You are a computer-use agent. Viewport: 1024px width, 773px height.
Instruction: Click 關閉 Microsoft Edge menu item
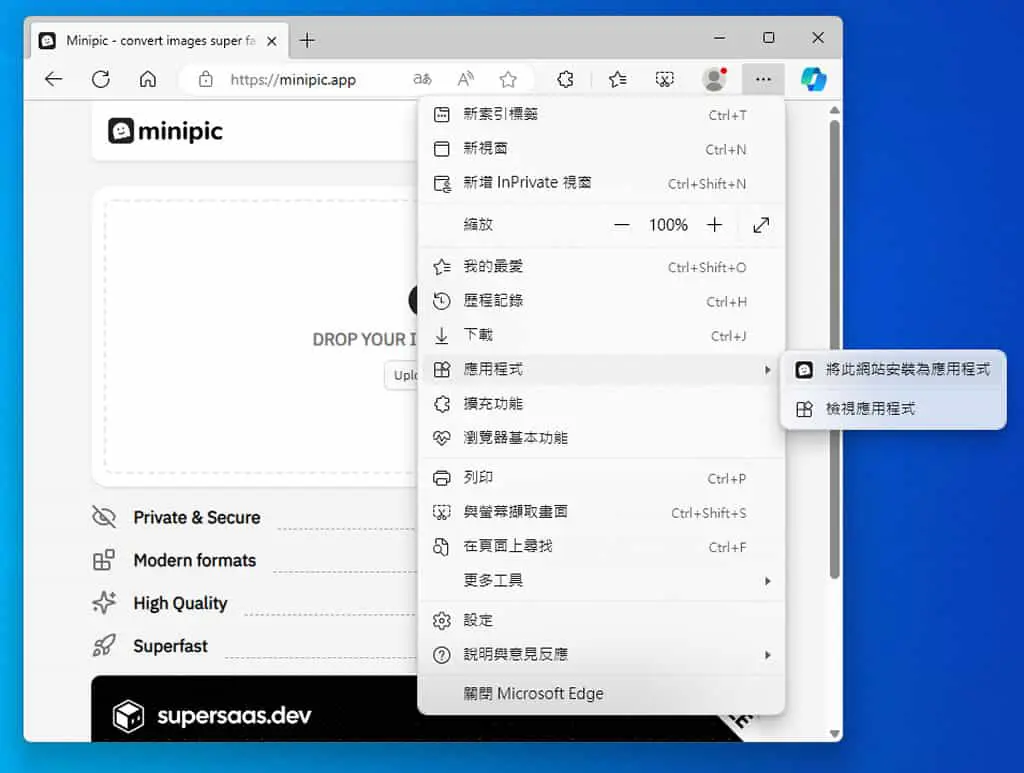point(601,693)
